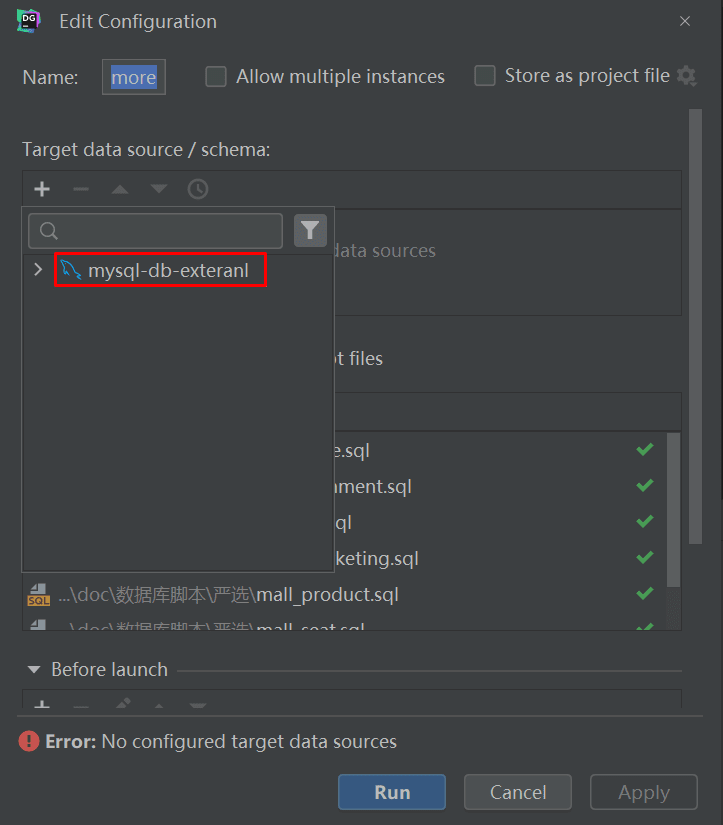Click the dialog's main vertical scrollbar
Viewport: 723px width, 825px height.
click(x=696, y=326)
